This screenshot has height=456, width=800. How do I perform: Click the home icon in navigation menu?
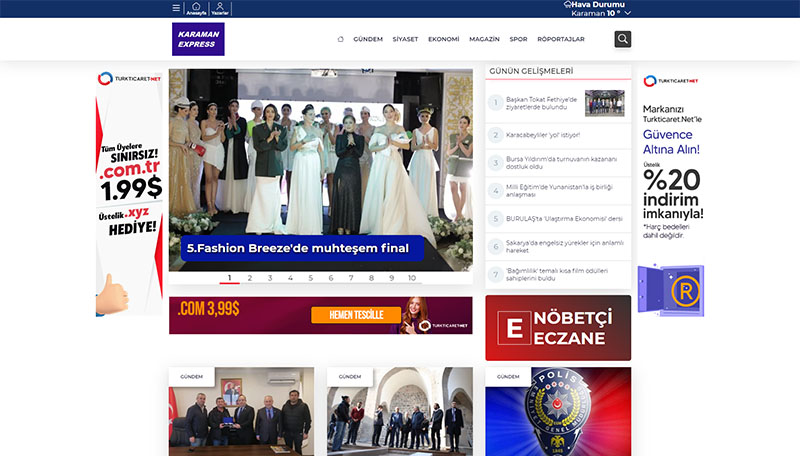tap(340, 39)
